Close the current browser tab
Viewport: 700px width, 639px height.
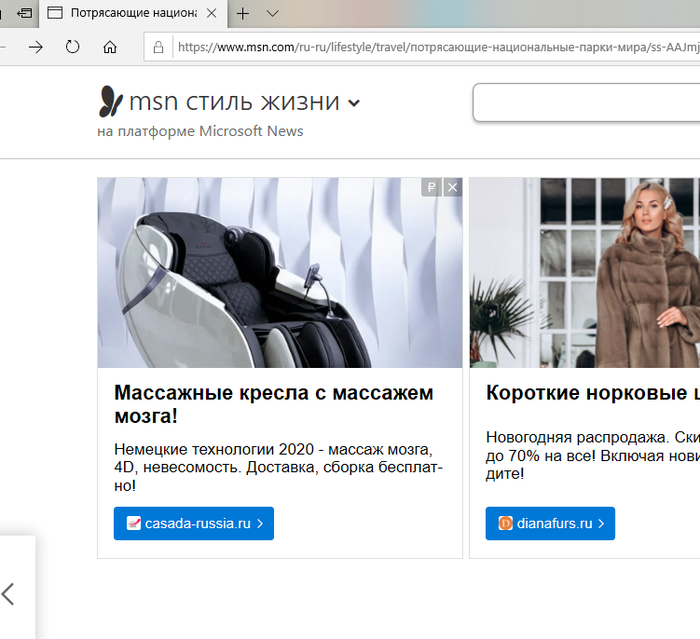pos(212,13)
